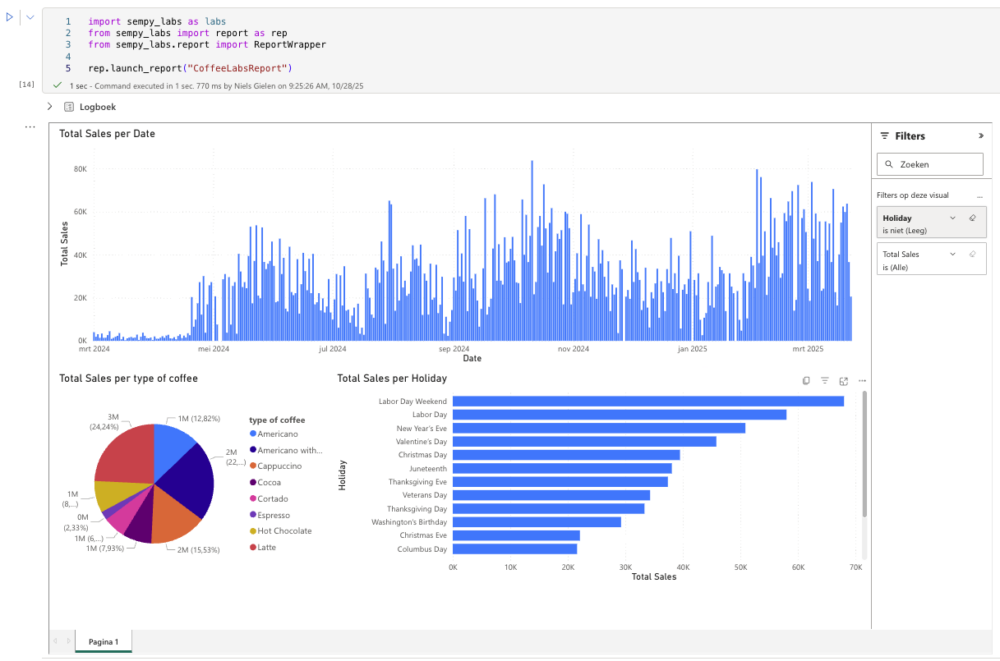Viewport: 1000px width, 661px height.
Task: Switch to the Pagina 1 tab
Action: [x=103, y=641]
